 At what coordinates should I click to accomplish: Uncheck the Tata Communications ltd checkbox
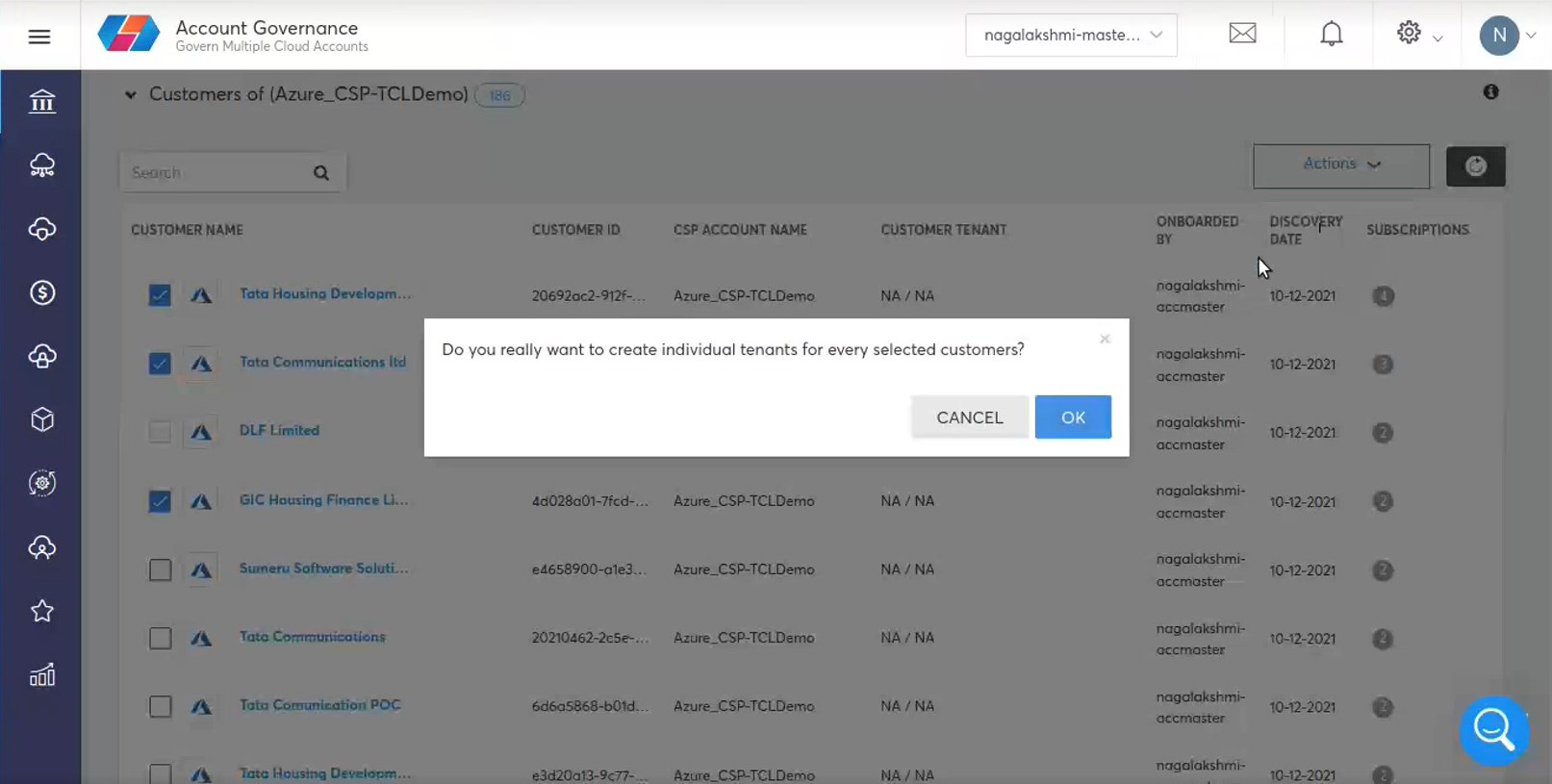160,364
